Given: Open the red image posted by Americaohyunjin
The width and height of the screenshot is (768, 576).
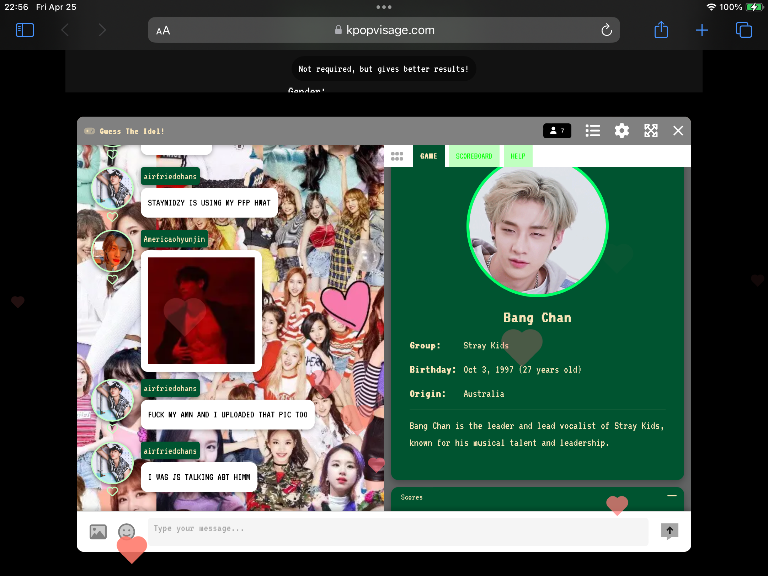Looking at the screenshot, I should (201, 311).
